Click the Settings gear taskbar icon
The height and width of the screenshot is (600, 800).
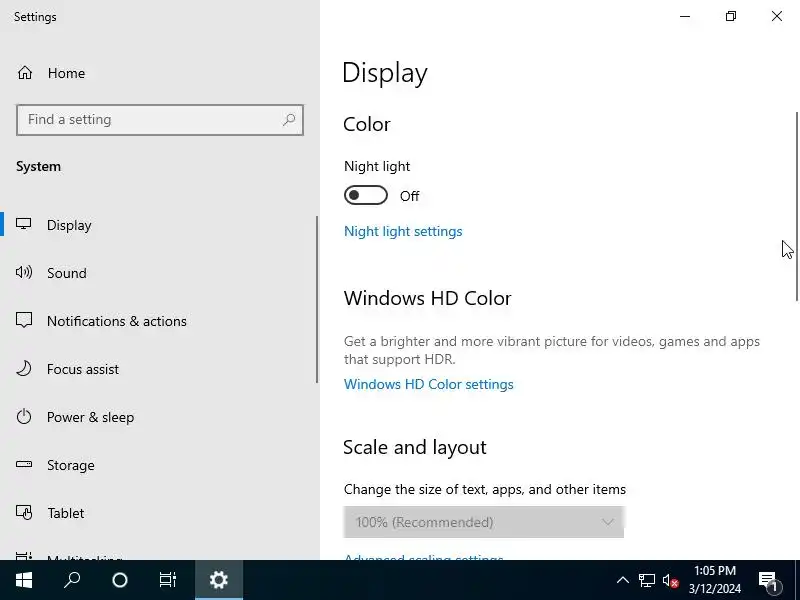(219, 580)
